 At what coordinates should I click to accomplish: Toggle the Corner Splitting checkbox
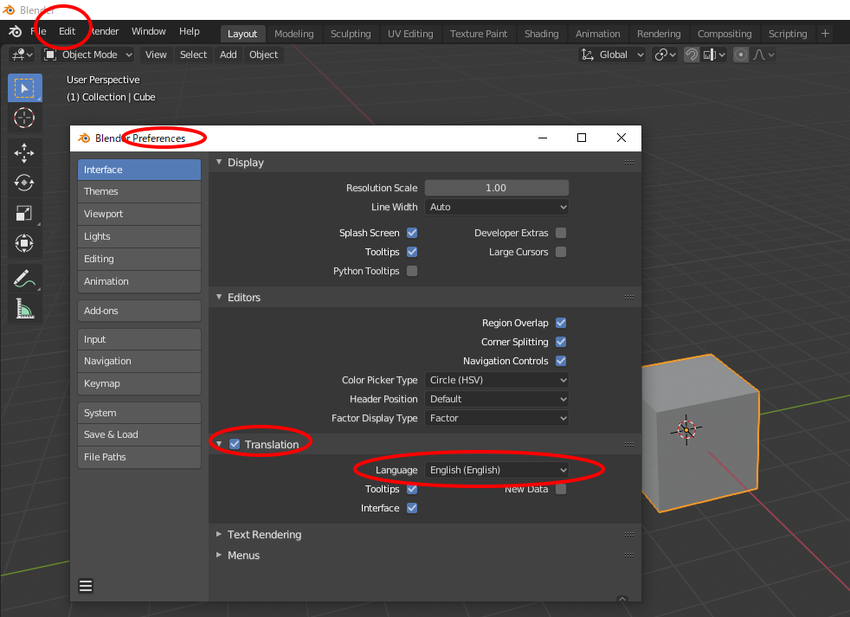click(x=561, y=342)
